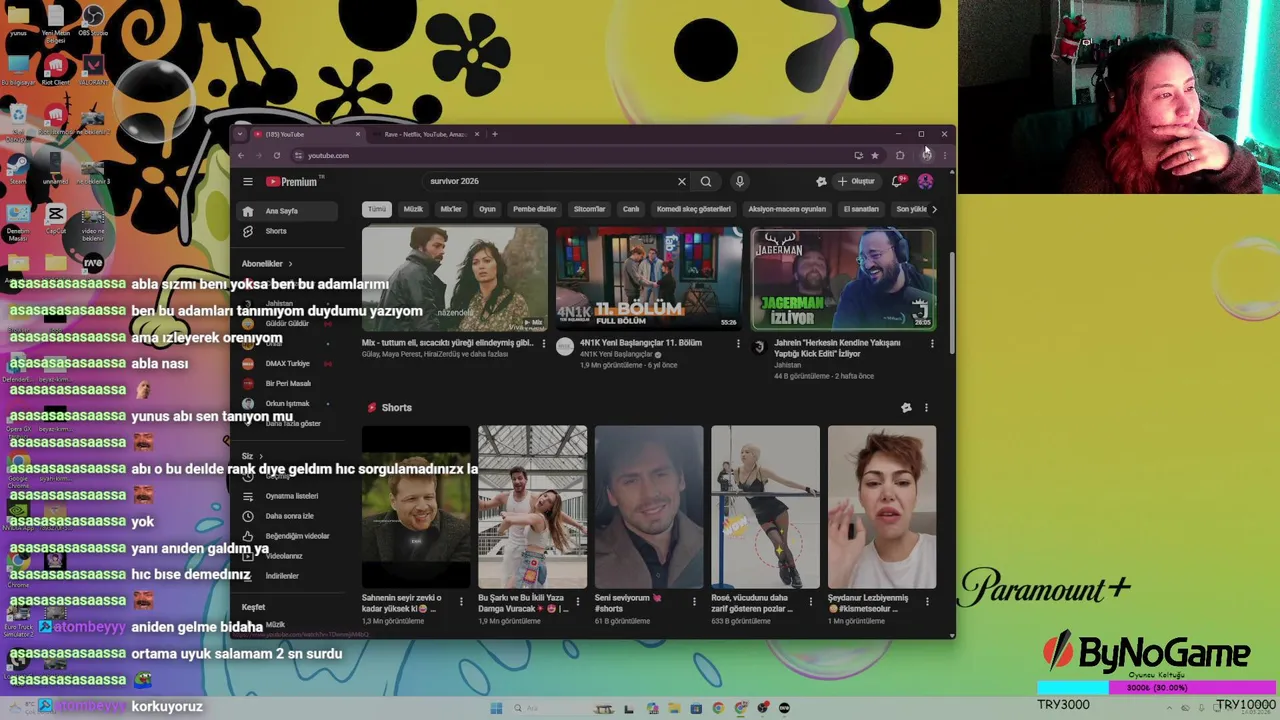Close the Rave browser tab
Viewport: 1280px width, 720px height.
coord(477,134)
